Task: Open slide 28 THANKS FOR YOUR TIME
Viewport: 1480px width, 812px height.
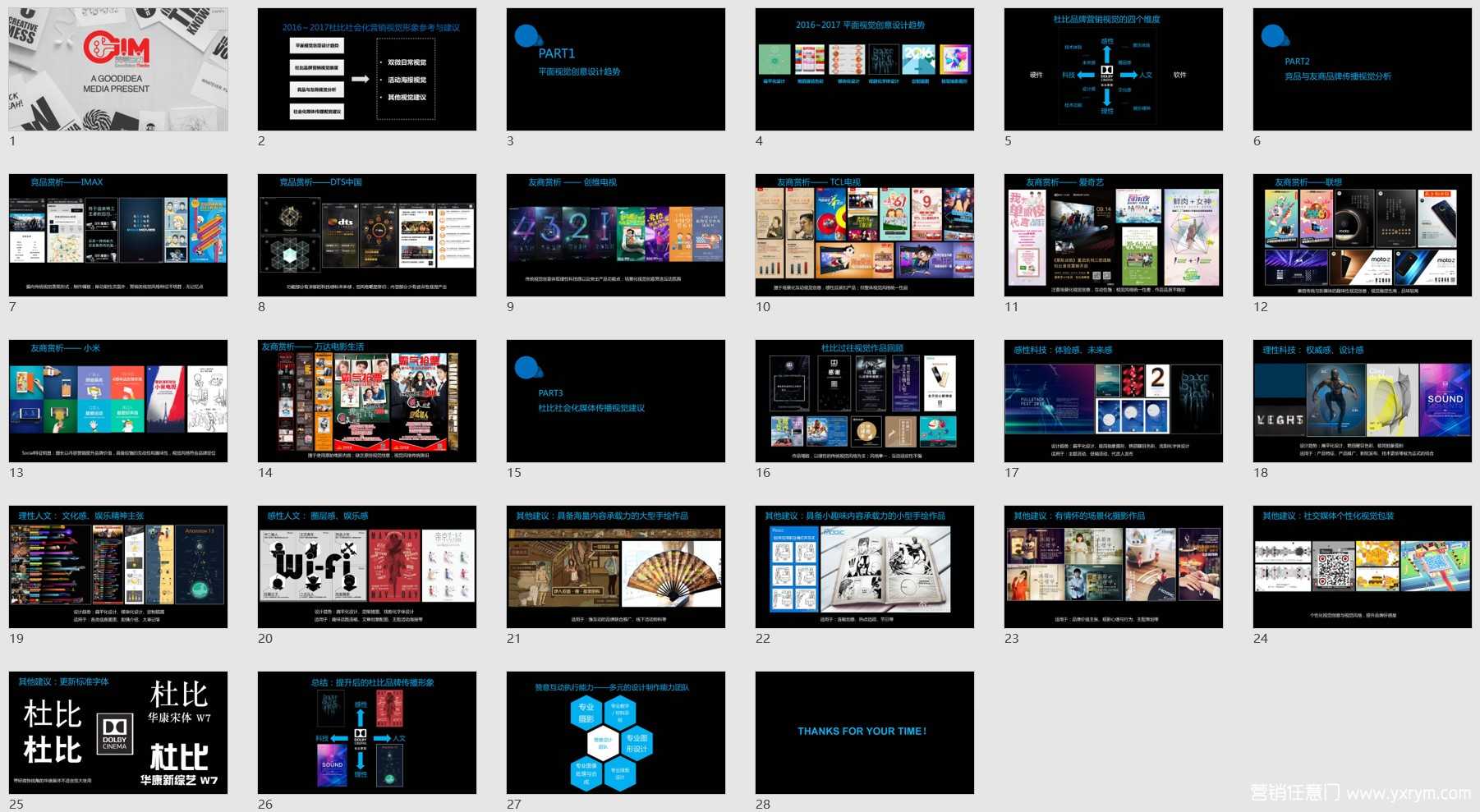Action: 865,732
